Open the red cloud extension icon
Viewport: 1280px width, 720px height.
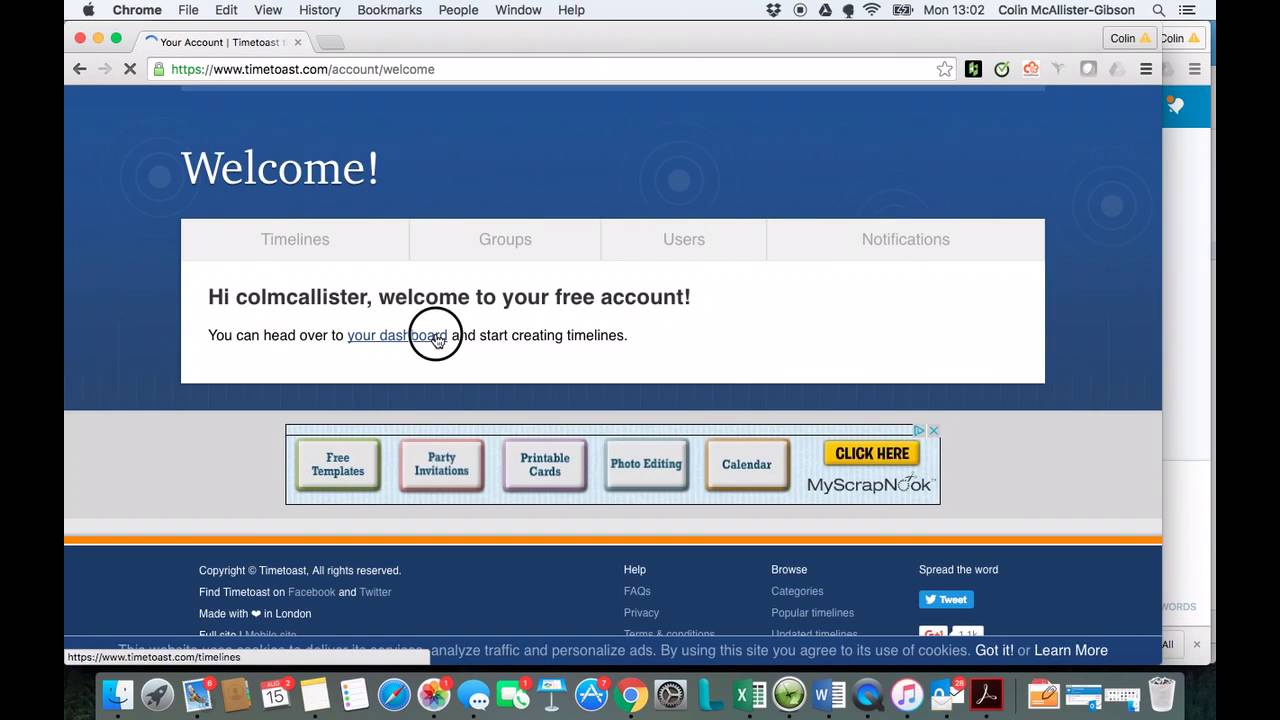[1031, 69]
